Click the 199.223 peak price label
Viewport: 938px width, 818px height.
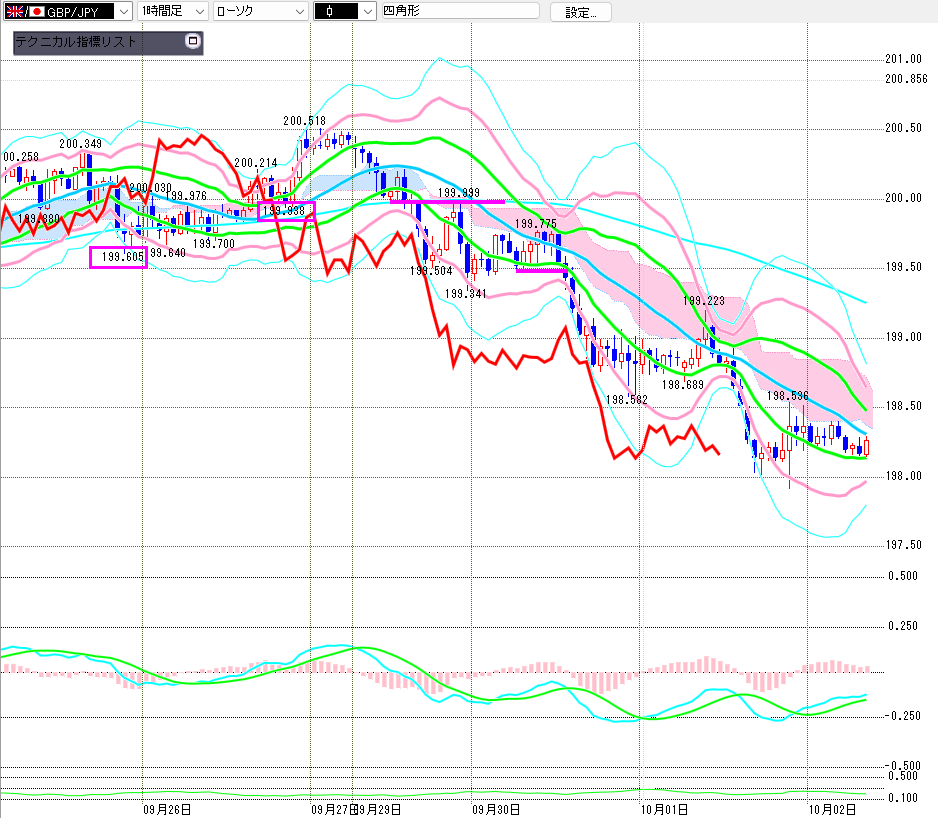(704, 300)
